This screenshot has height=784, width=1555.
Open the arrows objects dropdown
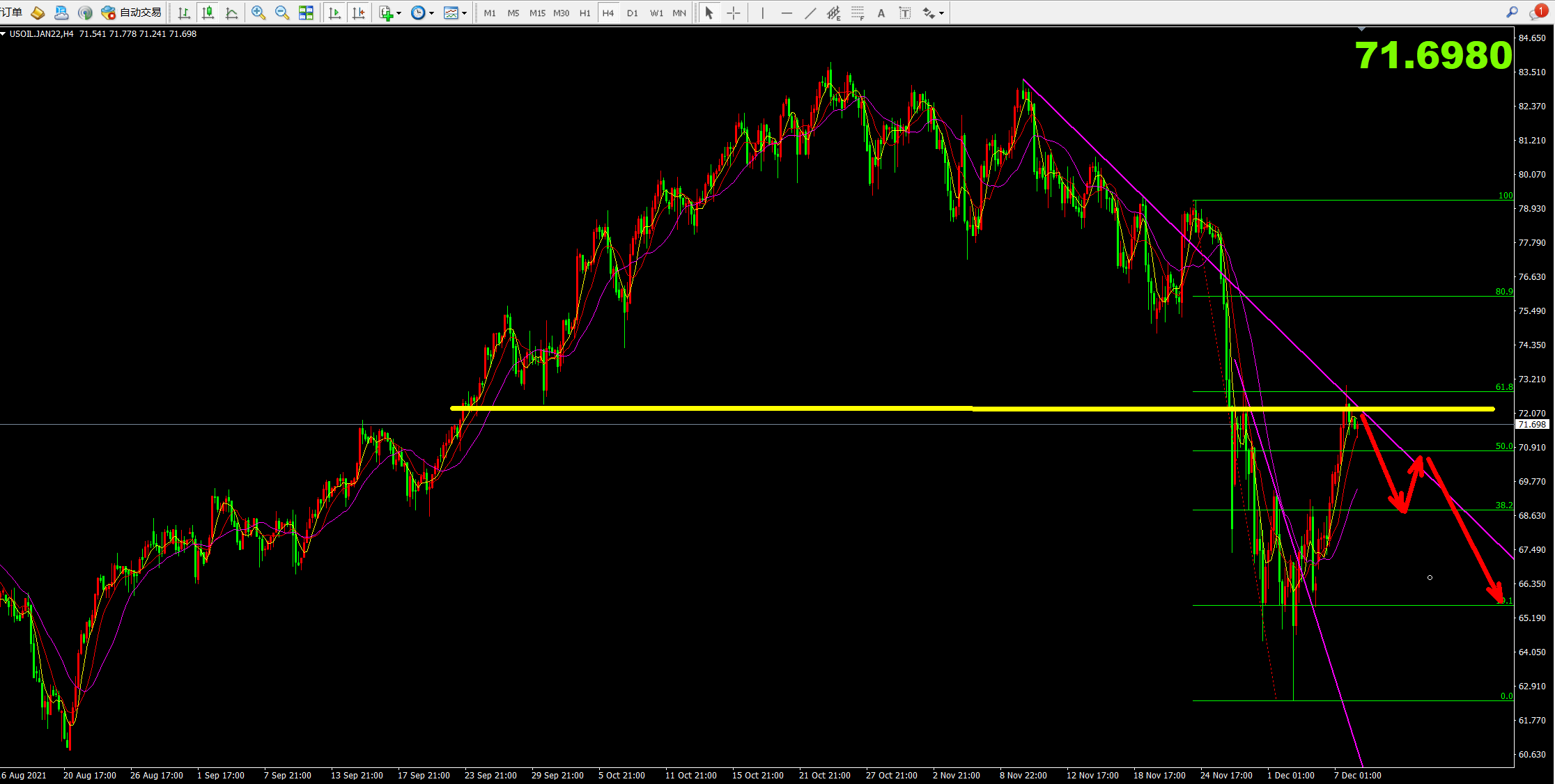(x=941, y=13)
